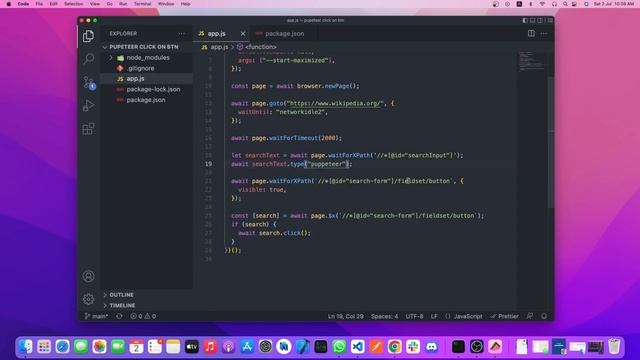Open Customize Layout icon in title bar

pyautogui.click(x=550, y=20)
